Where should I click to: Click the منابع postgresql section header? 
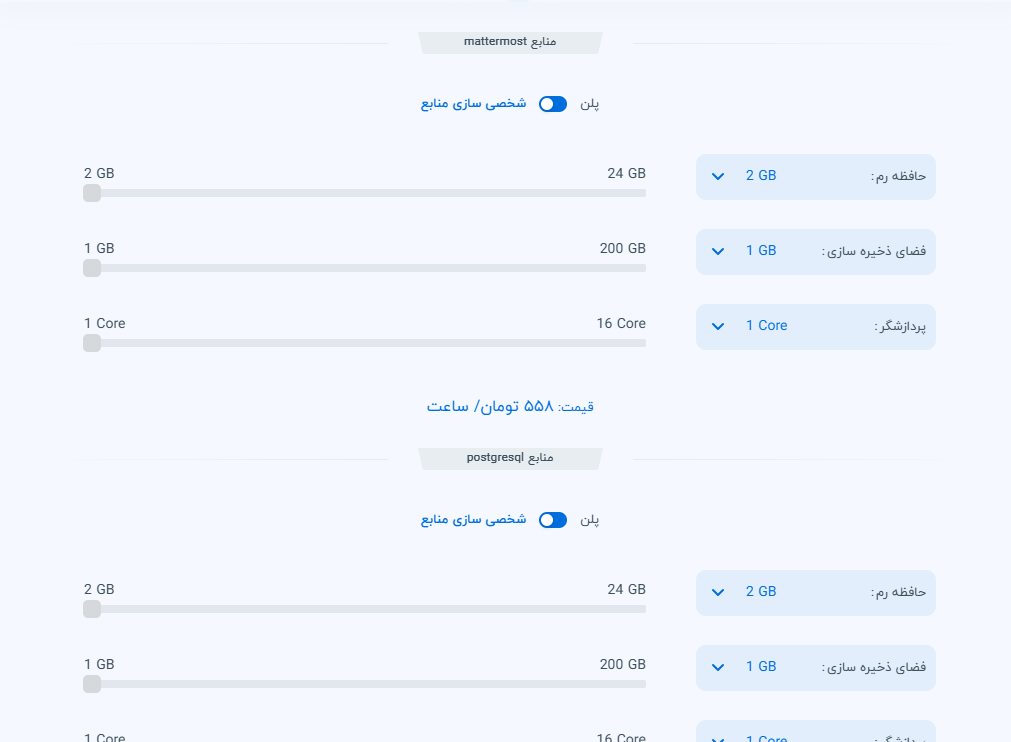(510, 458)
